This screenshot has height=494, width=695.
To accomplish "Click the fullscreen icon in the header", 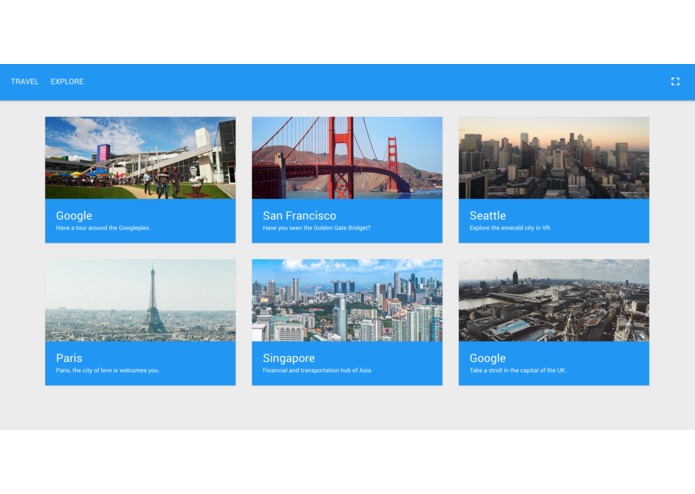I will pos(675,82).
